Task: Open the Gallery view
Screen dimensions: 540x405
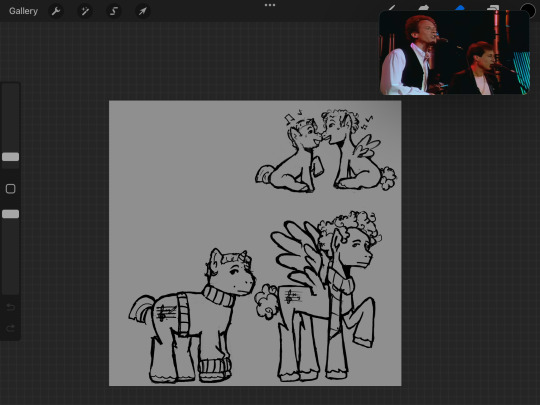Action: pyautogui.click(x=23, y=11)
